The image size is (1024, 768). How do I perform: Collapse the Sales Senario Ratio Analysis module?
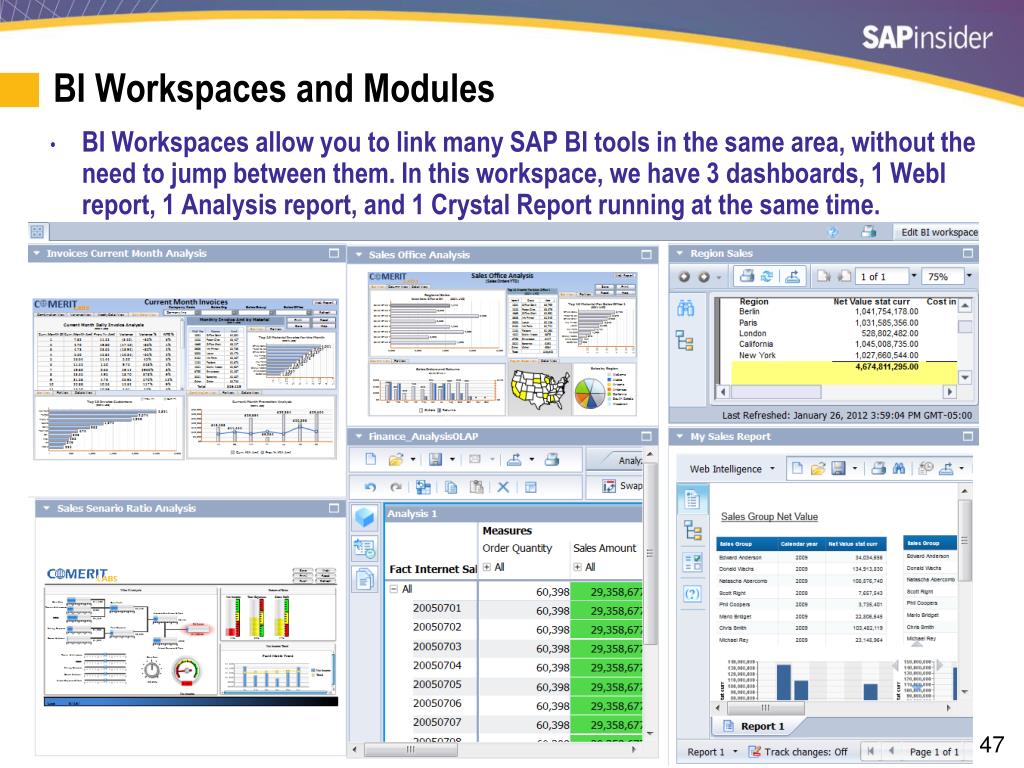tap(46, 508)
